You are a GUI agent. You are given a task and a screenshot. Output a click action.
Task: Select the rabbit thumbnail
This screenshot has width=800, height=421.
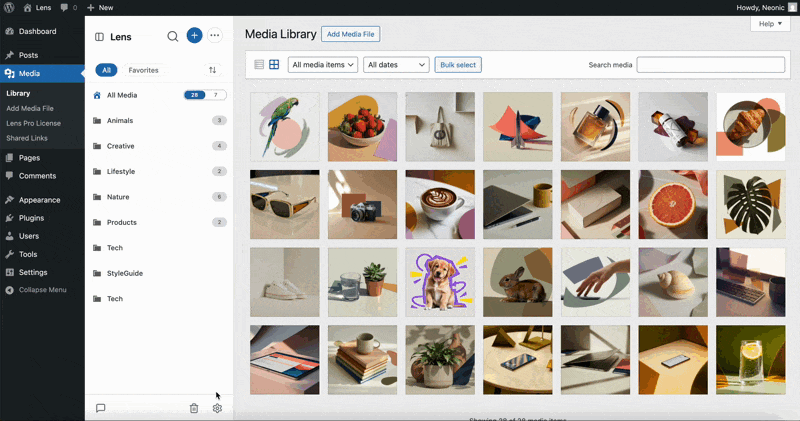(x=517, y=282)
